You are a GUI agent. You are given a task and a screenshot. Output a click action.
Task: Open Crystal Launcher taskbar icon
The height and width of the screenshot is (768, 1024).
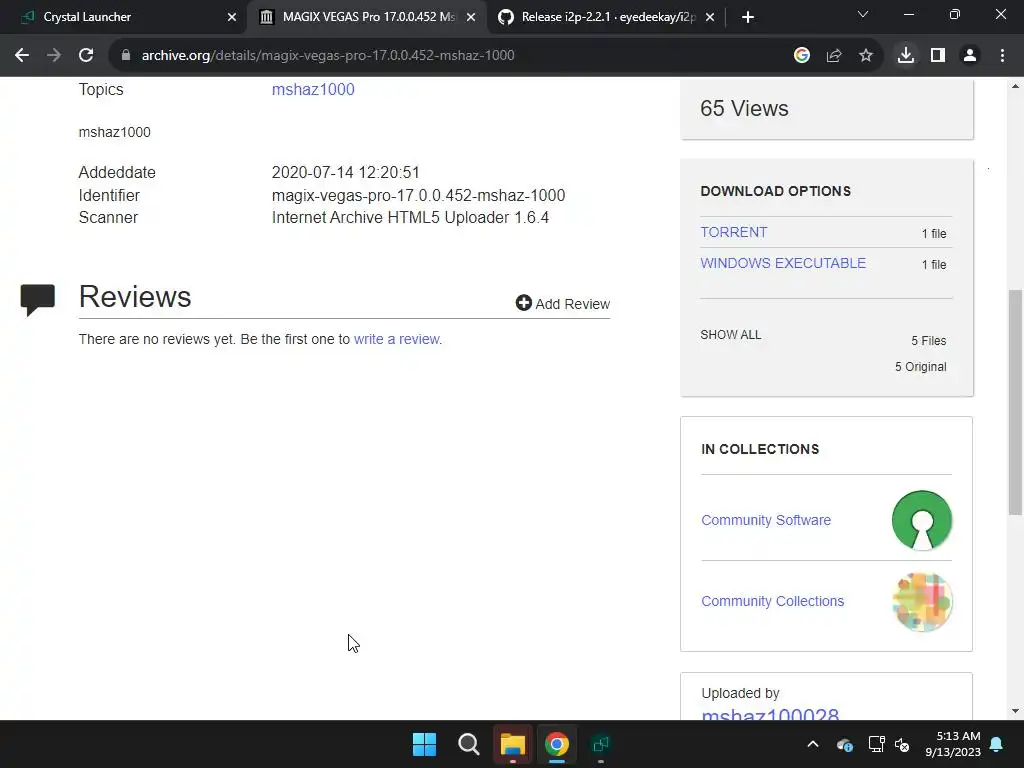(x=601, y=744)
